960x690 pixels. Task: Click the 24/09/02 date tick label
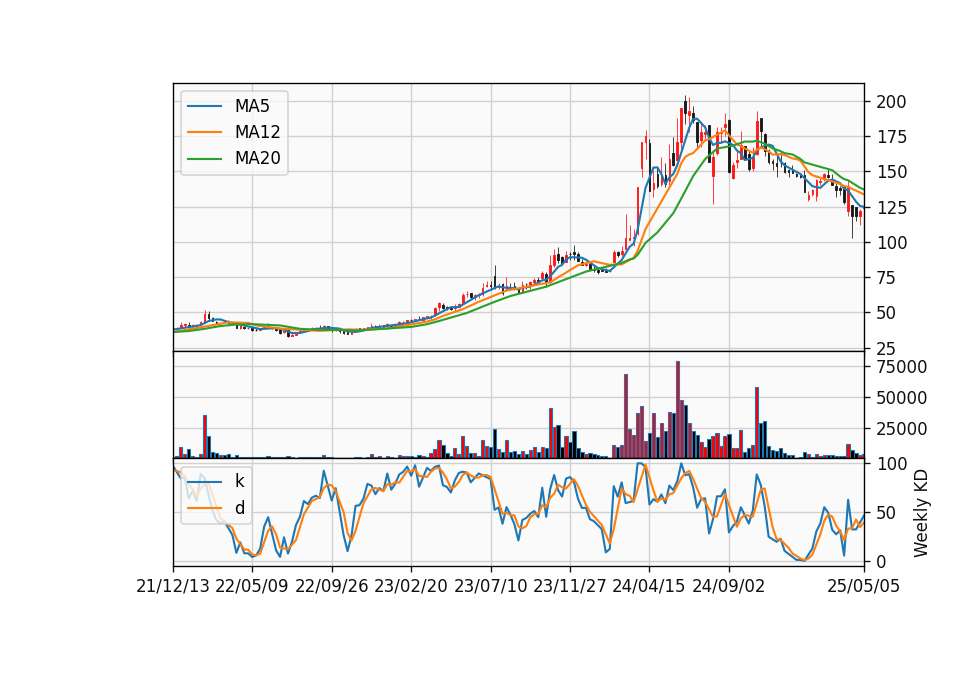pyautogui.click(x=729, y=586)
